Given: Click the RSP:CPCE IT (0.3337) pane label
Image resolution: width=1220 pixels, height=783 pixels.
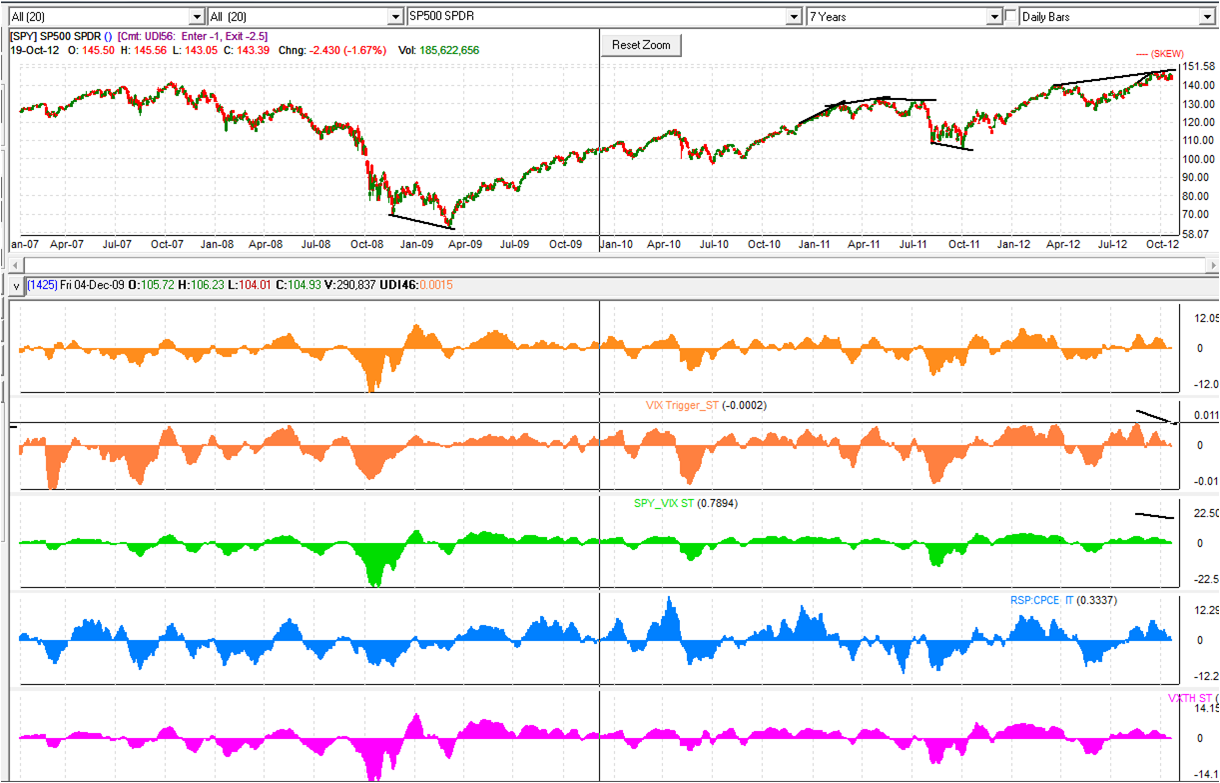Looking at the screenshot, I should (1063, 600).
